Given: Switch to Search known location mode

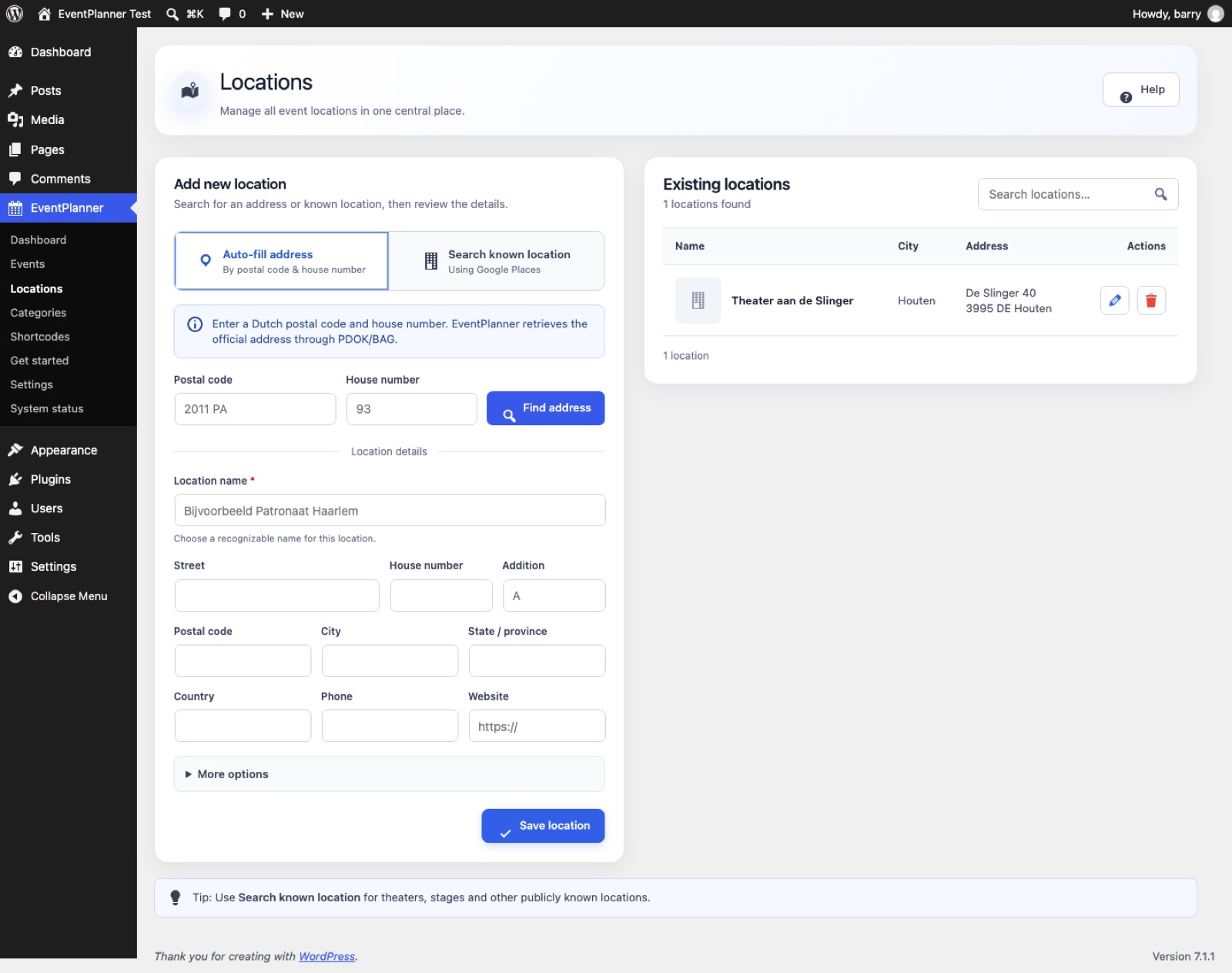Looking at the screenshot, I should [x=497, y=261].
